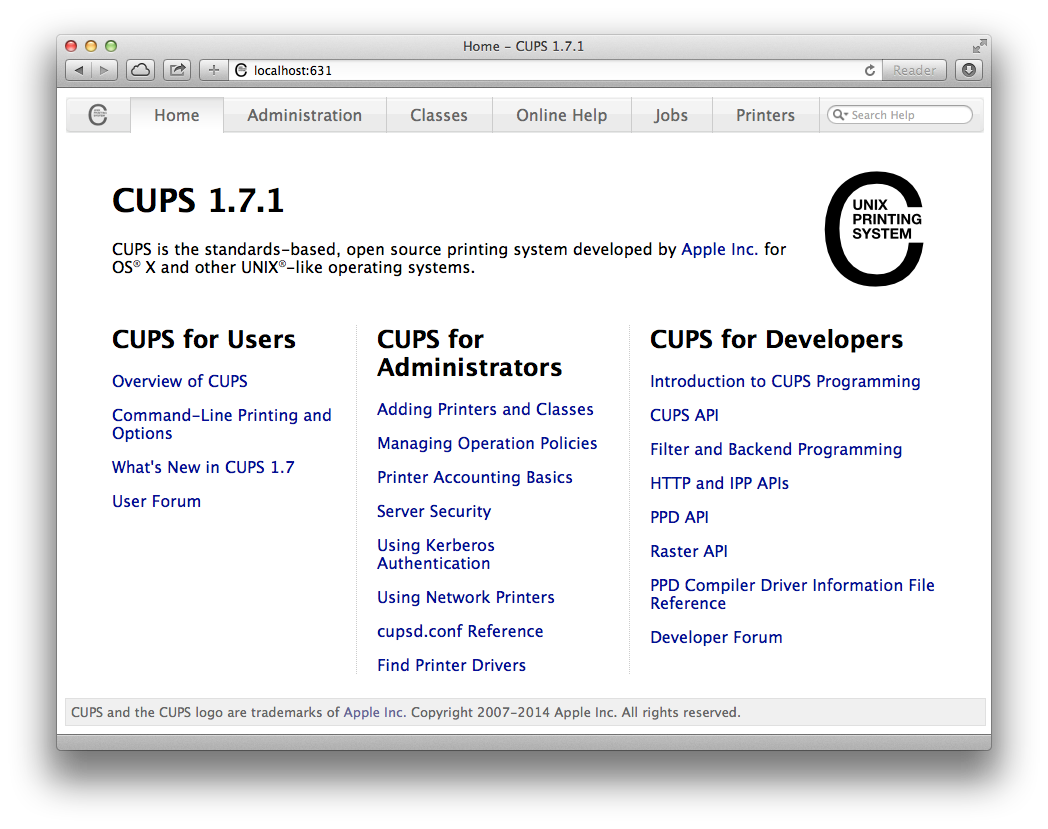Viewport: 1048px width, 829px height.
Task: Open Command-Line Printing and Options link
Action: click(x=222, y=424)
